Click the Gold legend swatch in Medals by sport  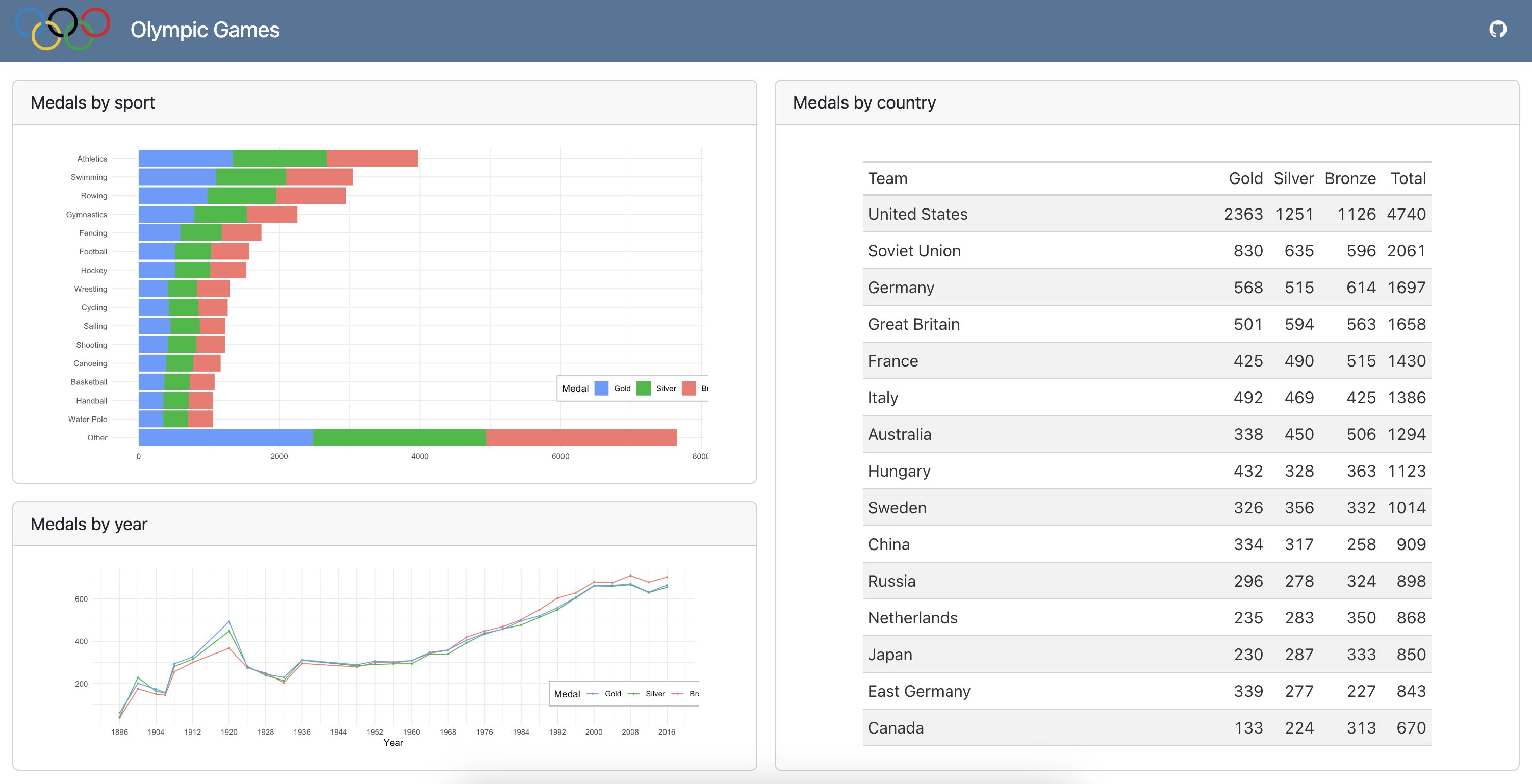[x=602, y=388]
